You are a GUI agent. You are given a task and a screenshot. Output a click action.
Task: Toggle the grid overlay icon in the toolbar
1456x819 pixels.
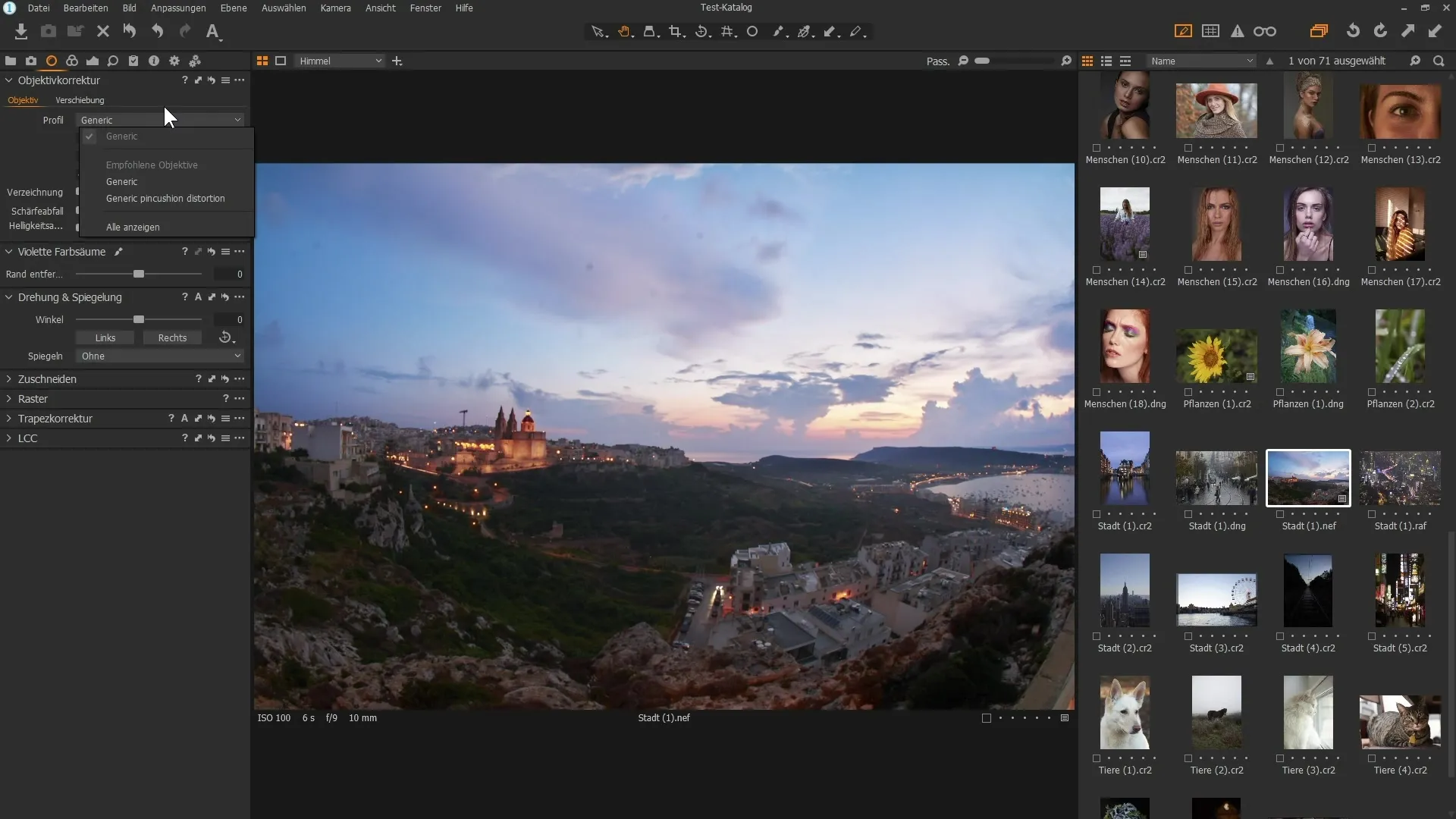pos(1211,31)
